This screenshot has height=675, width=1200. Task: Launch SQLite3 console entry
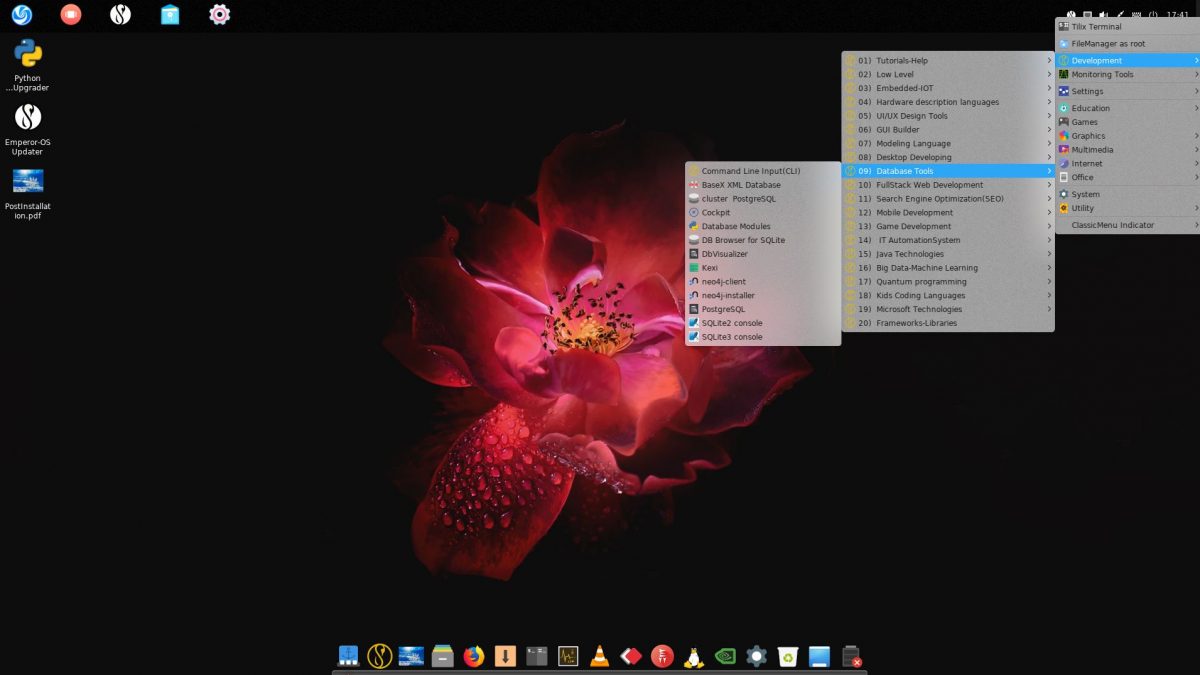coord(763,337)
